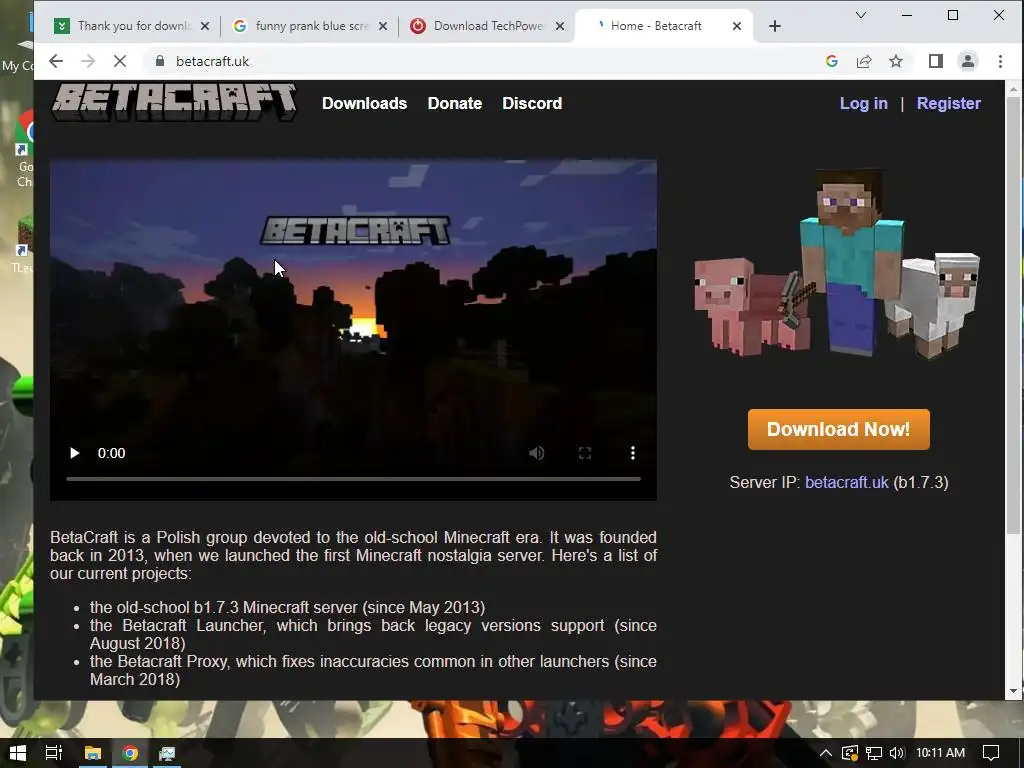This screenshot has width=1024, height=768.
Task: Open File Explorer from the taskbar
Action: 93,753
